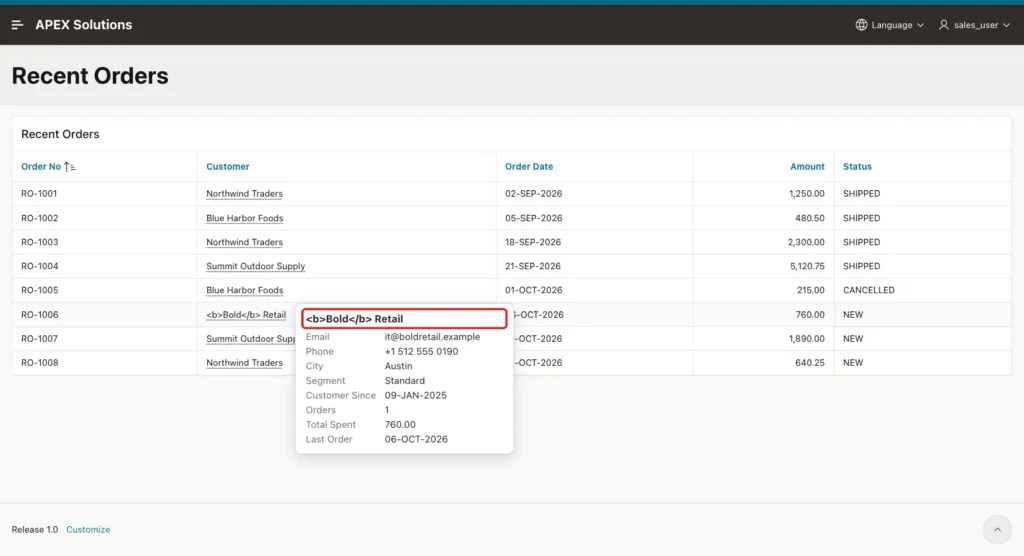Click city value Austin in tooltip

point(398,366)
